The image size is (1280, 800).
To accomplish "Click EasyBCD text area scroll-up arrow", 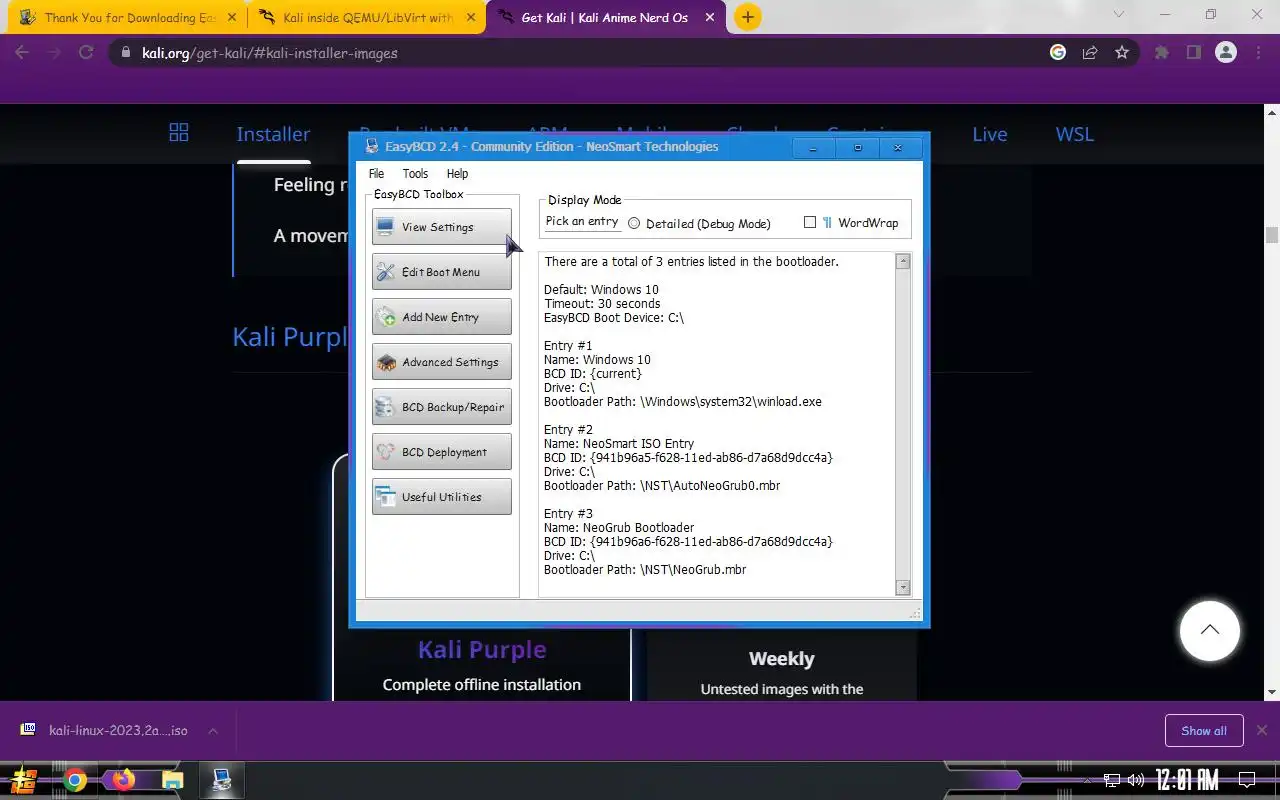I will point(903,262).
